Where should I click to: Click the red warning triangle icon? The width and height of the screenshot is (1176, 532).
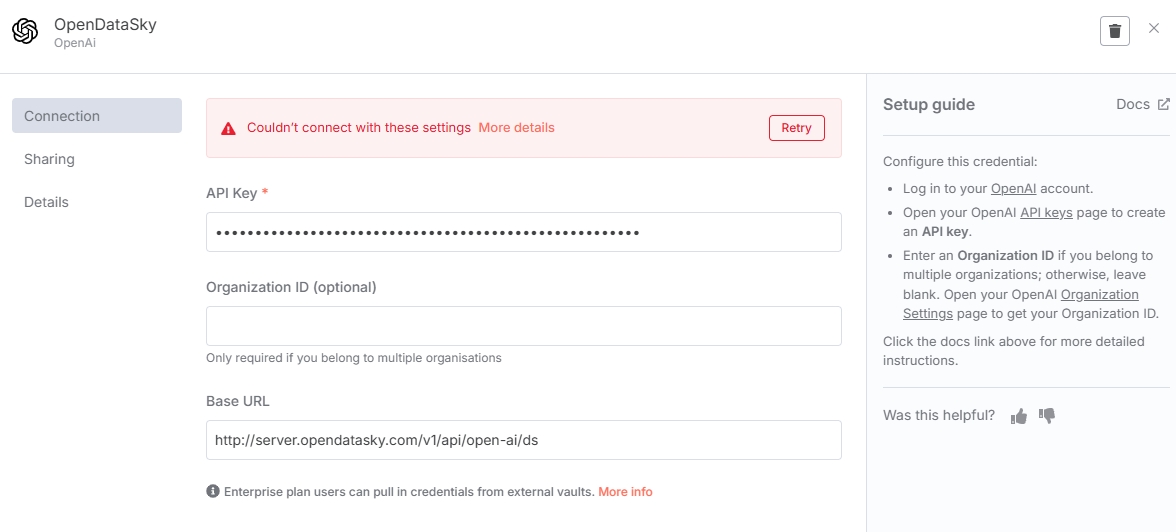(228, 128)
